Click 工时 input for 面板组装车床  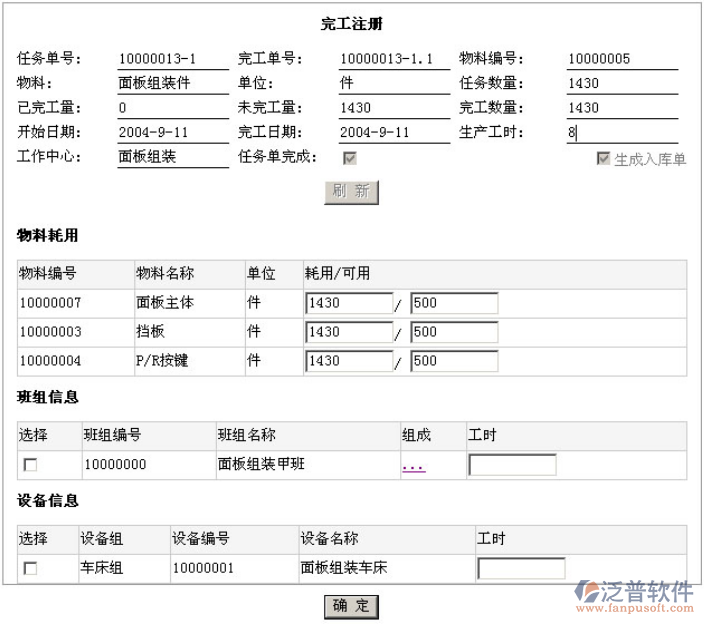[521, 569]
